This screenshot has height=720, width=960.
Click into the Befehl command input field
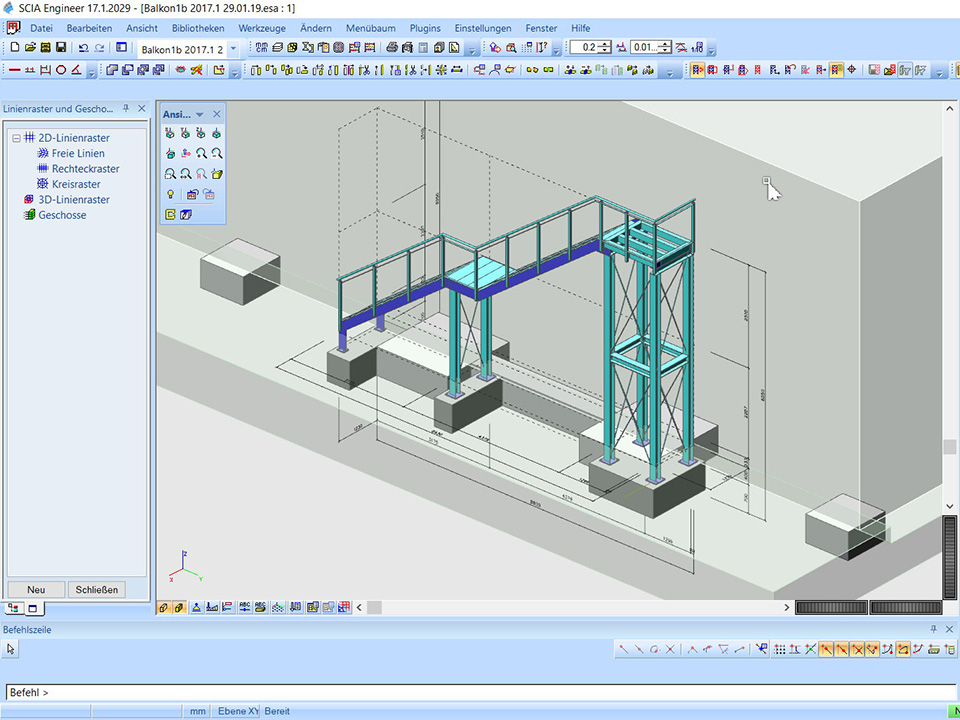pos(480,692)
